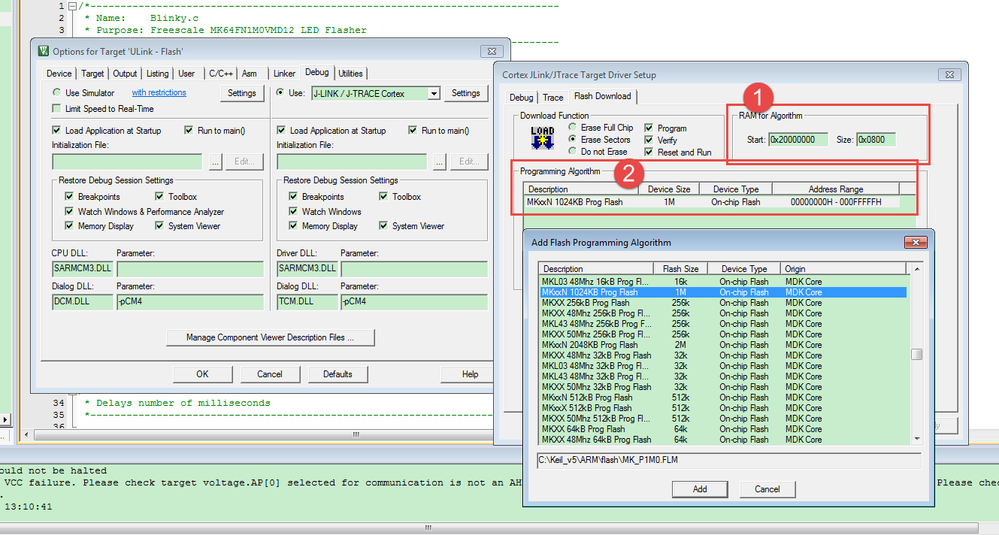999x535 pixels.
Task: Select MKXX 64kB Prog Flash row
Action: click(723, 429)
